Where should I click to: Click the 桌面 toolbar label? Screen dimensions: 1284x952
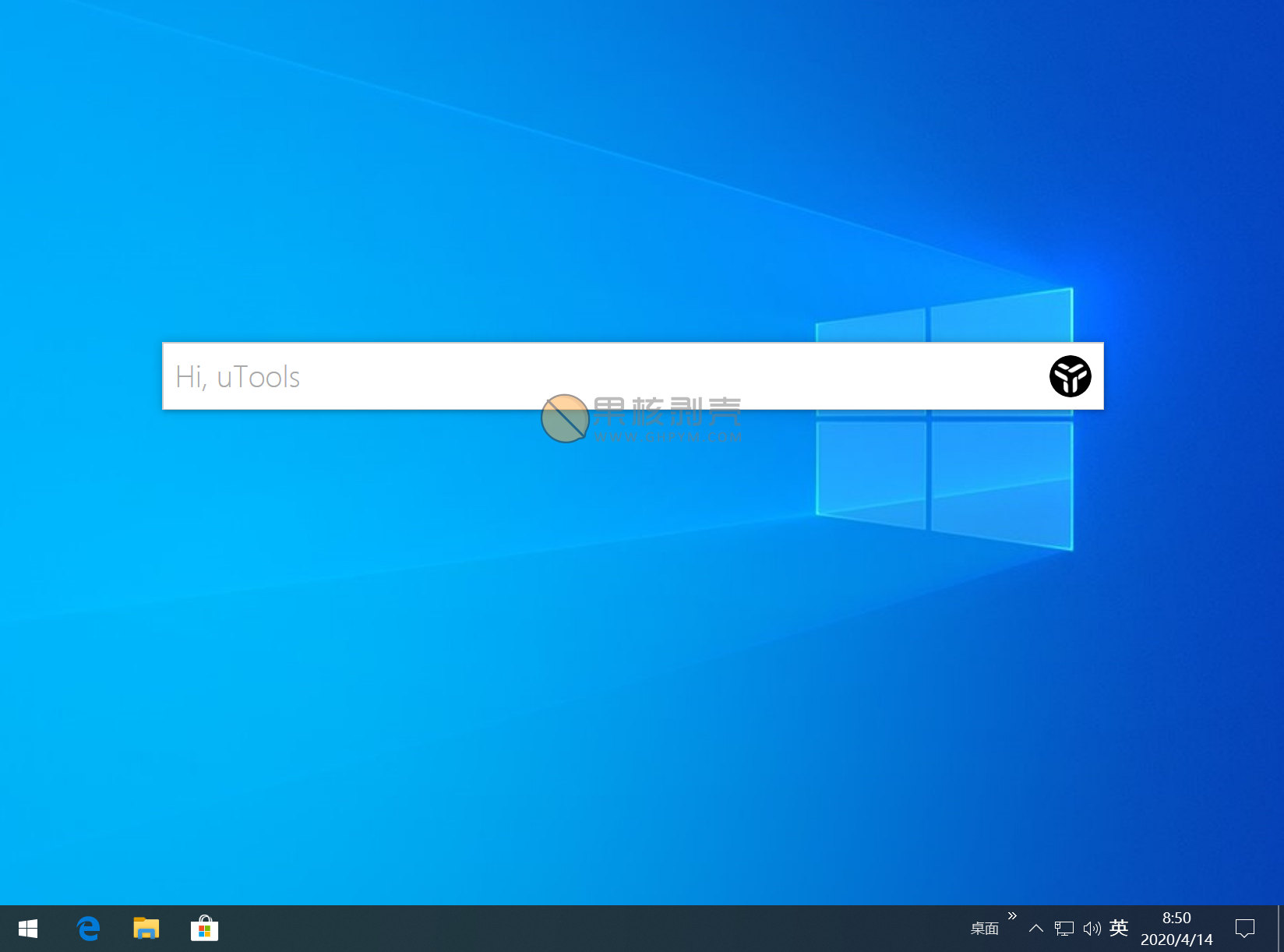tap(984, 929)
